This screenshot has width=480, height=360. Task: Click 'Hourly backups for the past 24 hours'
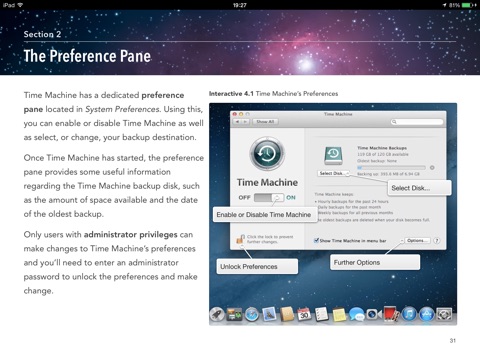pos(353,201)
